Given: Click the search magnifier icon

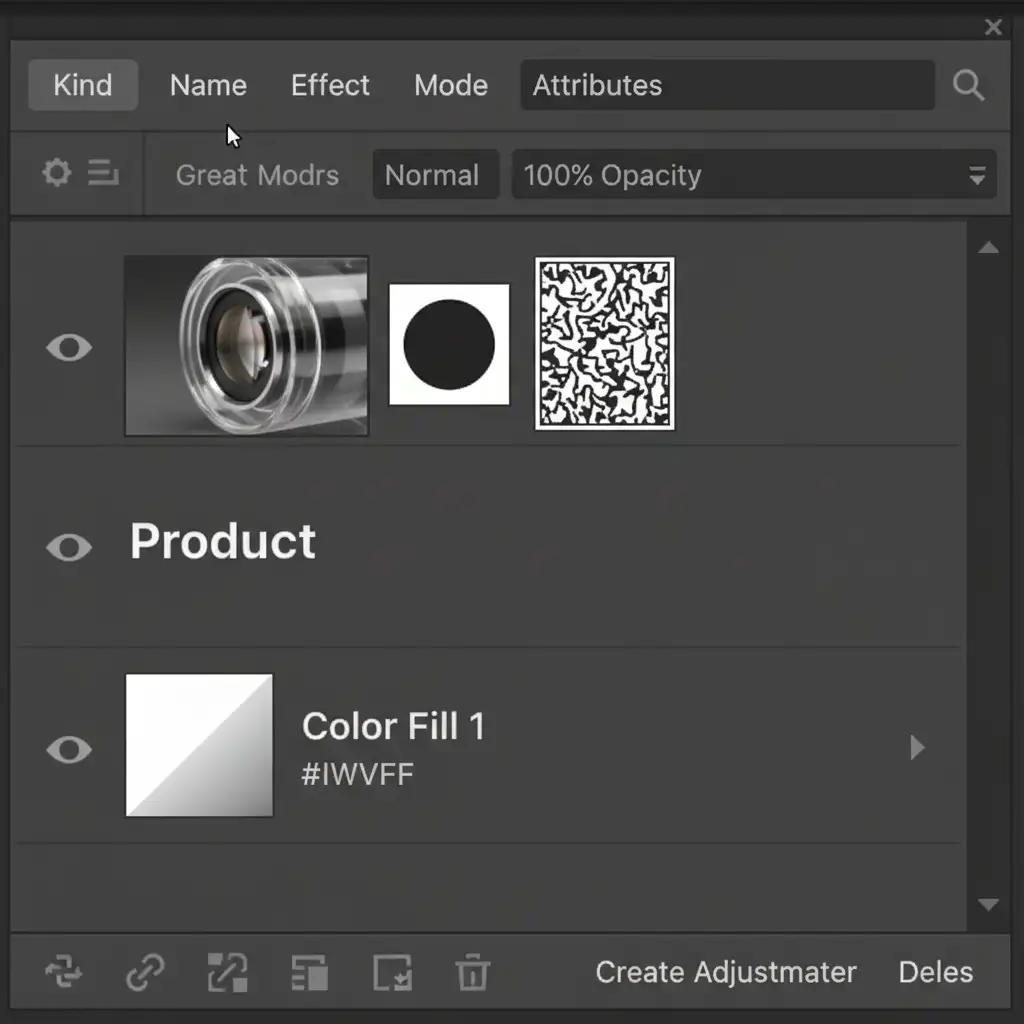Looking at the screenshot, I should tap(968, 86).
